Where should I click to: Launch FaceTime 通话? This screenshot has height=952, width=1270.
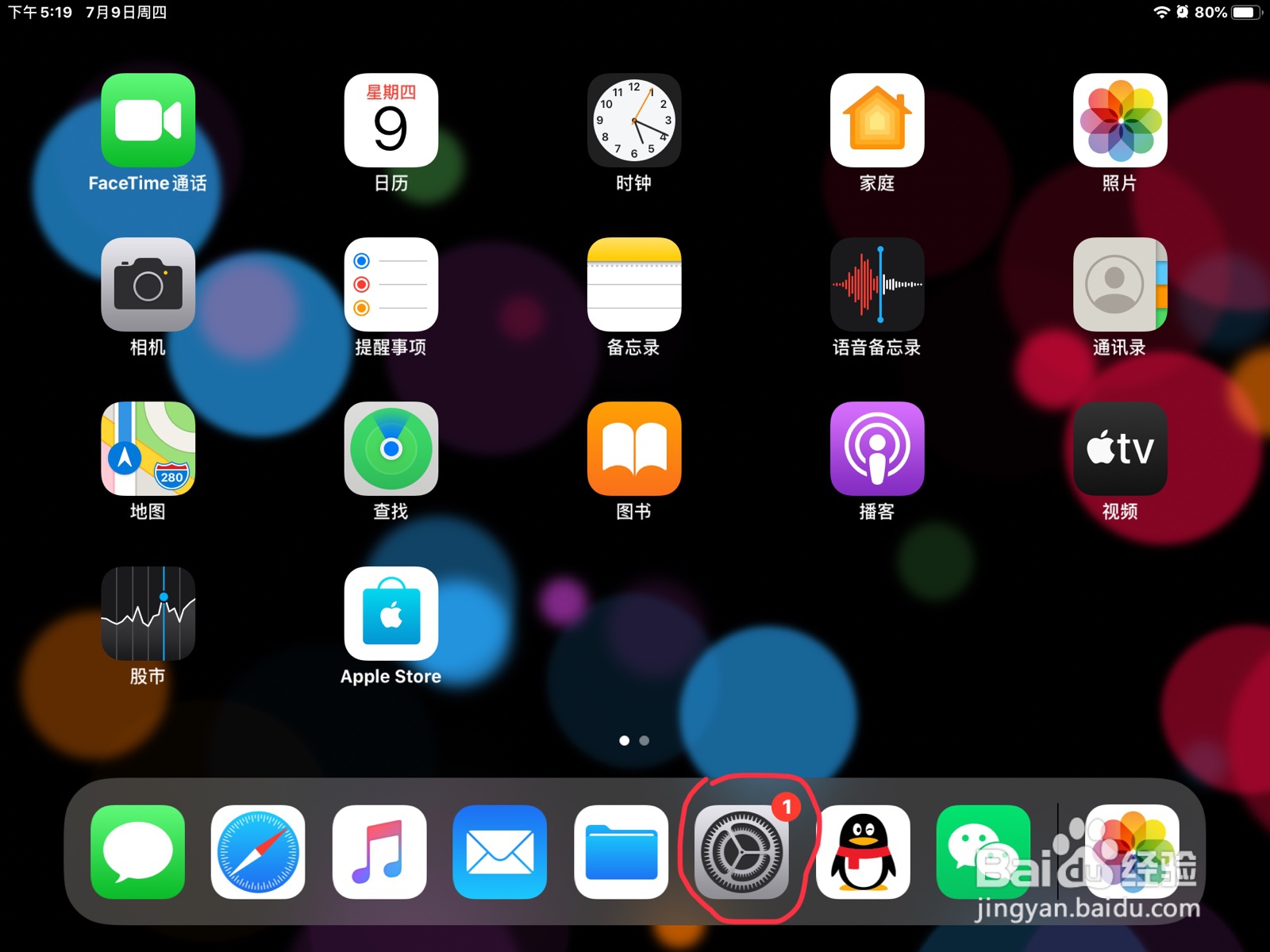click(x=148, y=121)
